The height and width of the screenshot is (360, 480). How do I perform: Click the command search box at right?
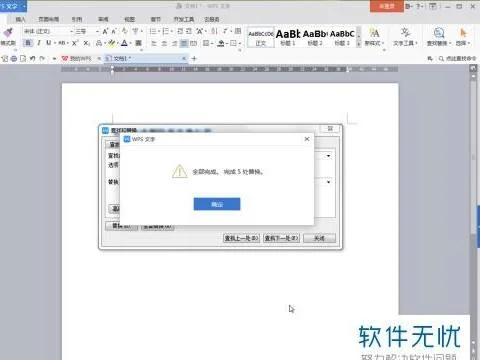pos(458,58)
